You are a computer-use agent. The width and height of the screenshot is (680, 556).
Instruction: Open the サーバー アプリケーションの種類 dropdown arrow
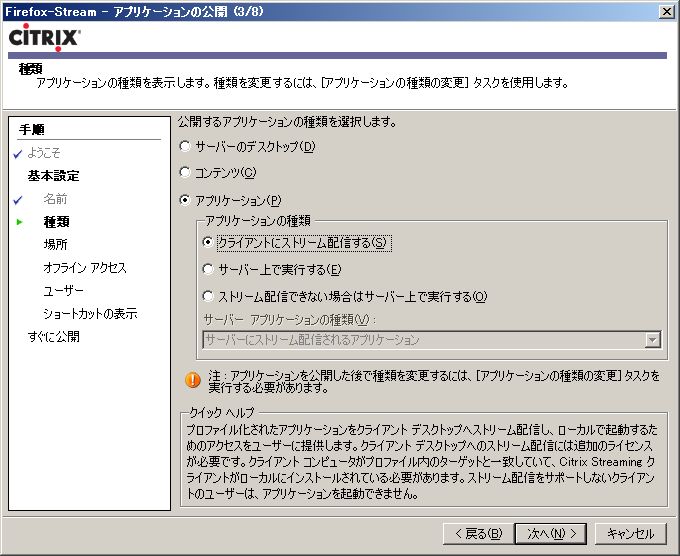[653, 340]
